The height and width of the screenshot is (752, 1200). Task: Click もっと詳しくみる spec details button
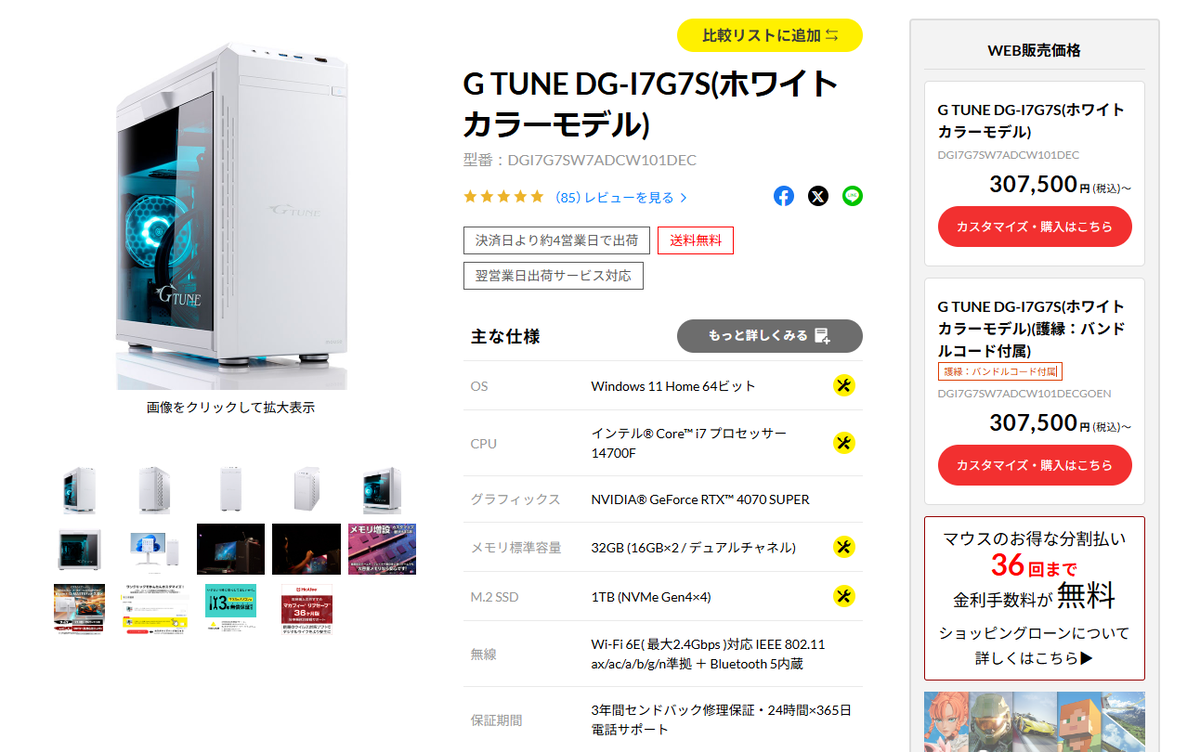click(770, 336)
